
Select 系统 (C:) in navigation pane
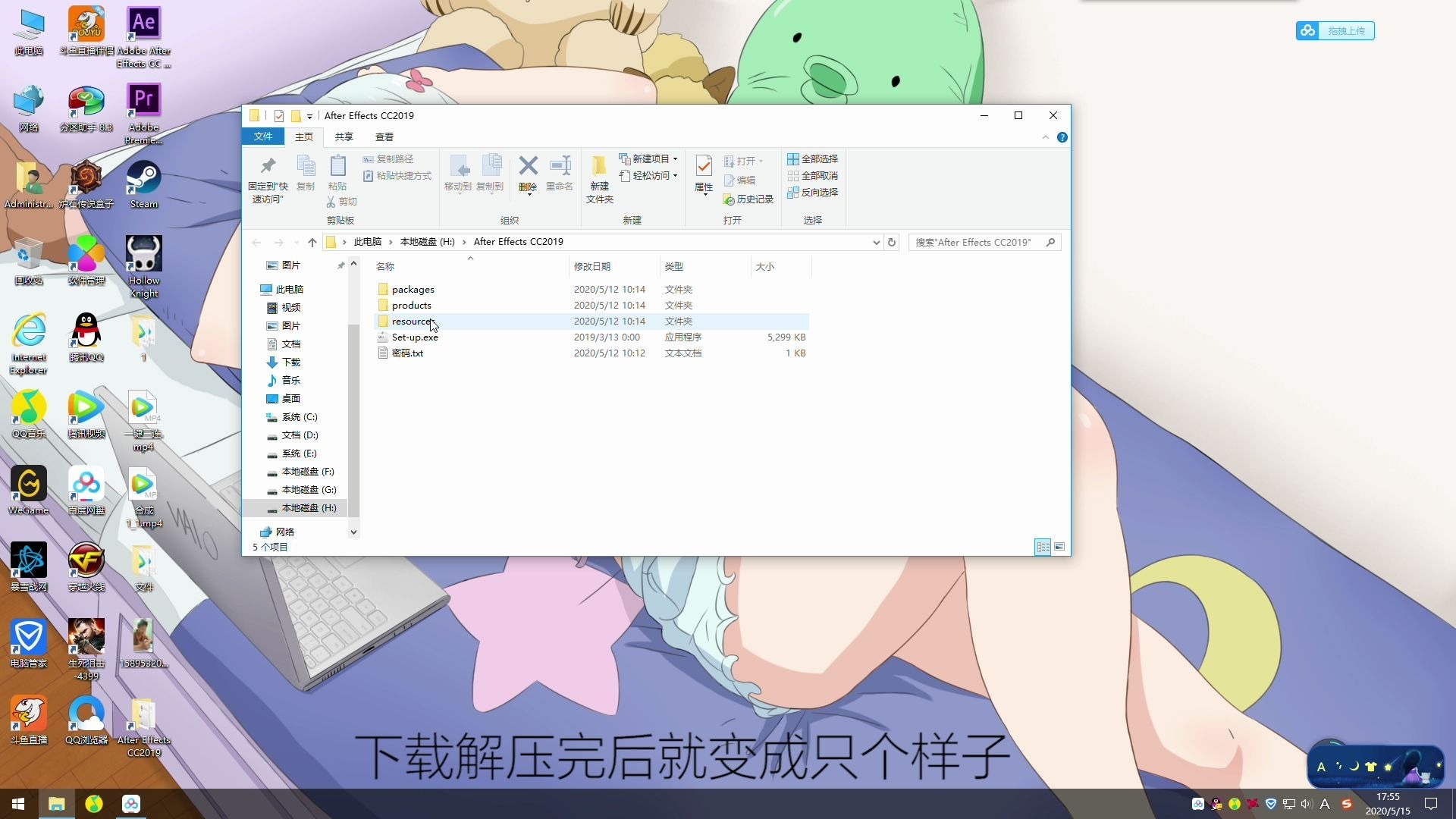tap(300, 417)
